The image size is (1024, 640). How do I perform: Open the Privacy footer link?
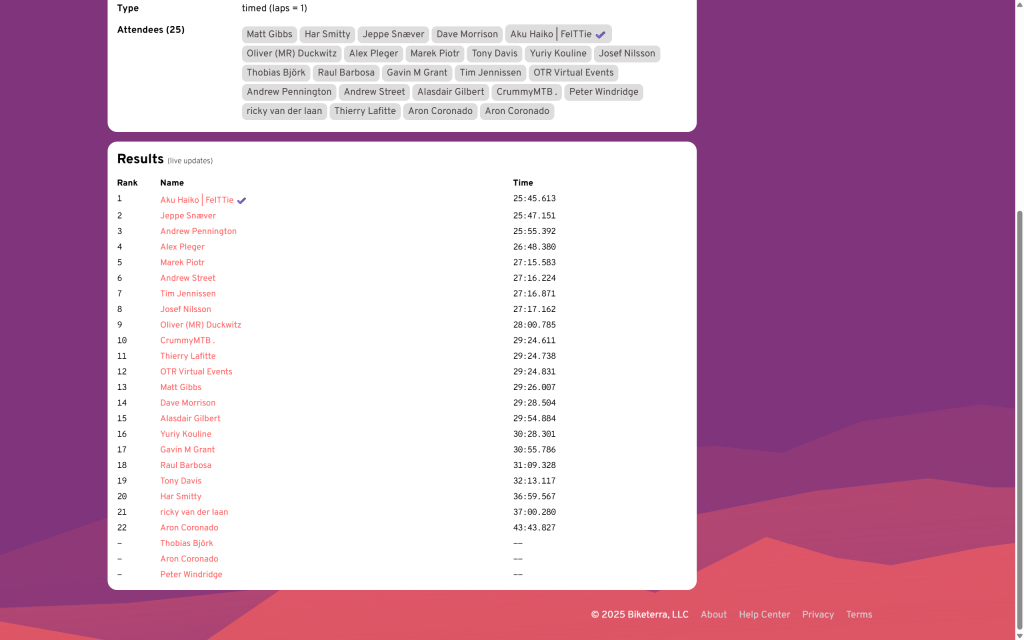817,615
